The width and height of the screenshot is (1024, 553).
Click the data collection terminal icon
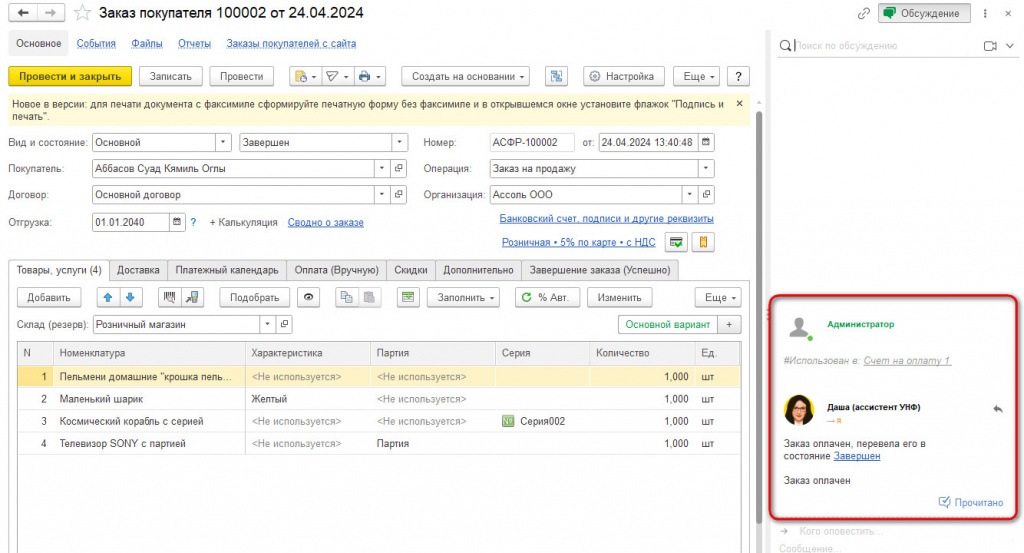[x=192, y=297]
